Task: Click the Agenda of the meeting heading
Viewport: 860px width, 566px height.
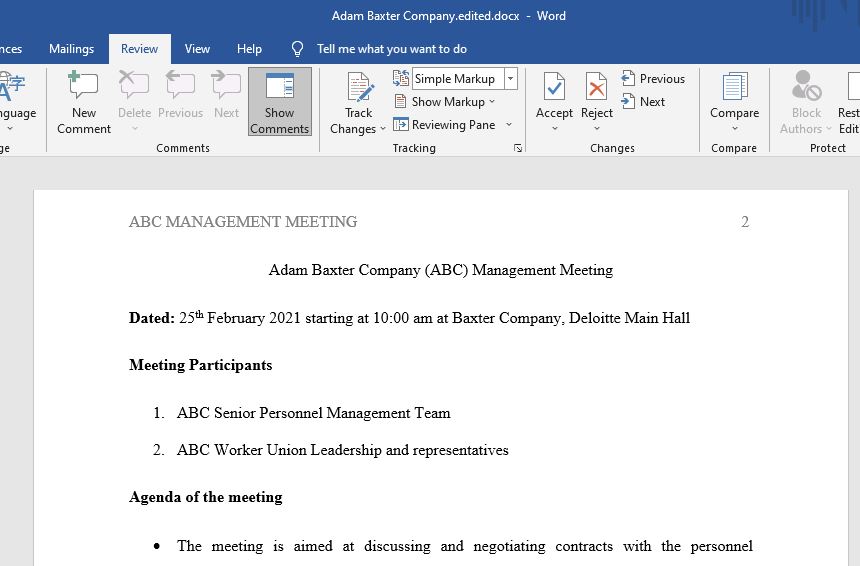Action: pos(206,497)
